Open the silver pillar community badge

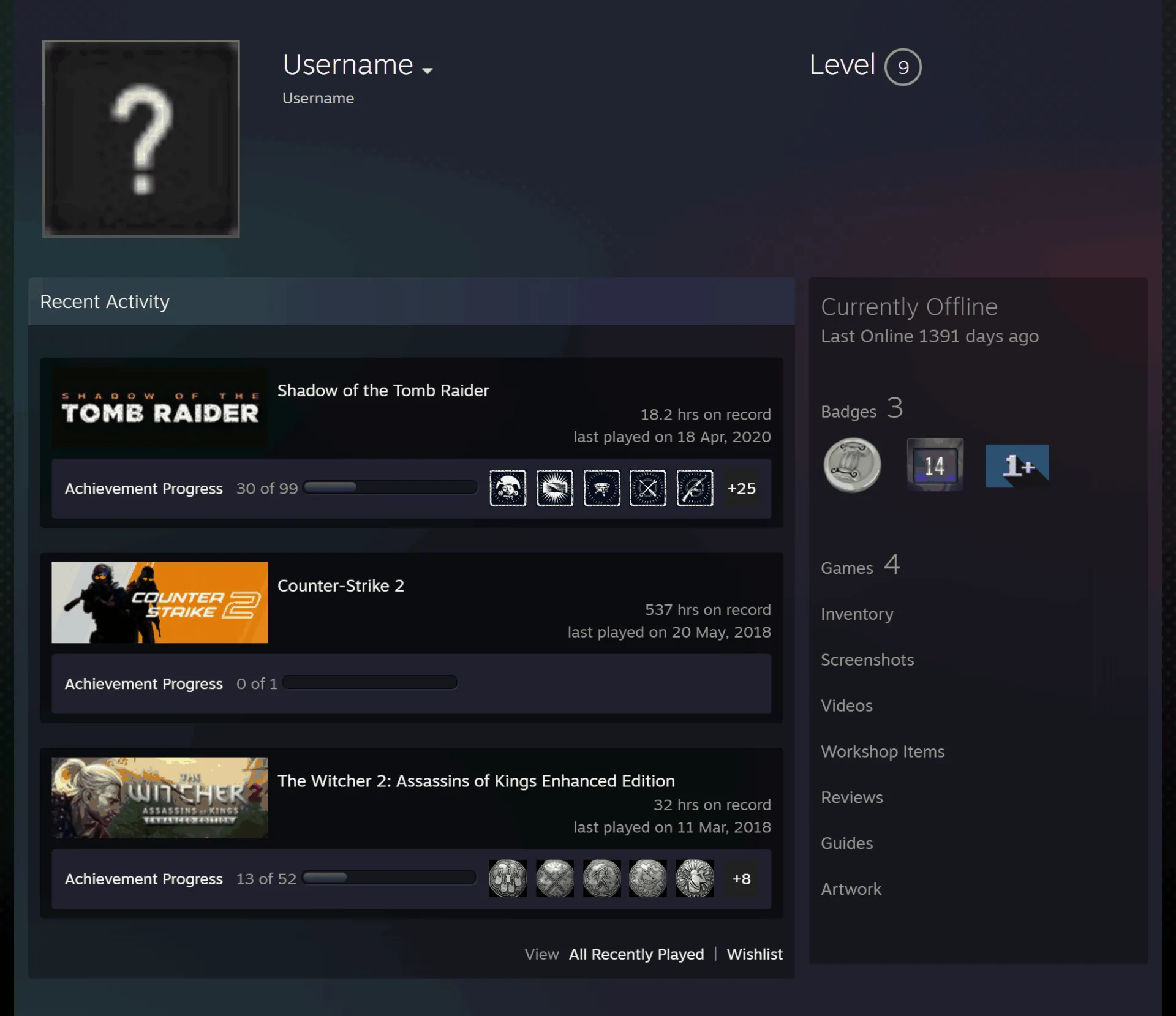click(852, 465)
